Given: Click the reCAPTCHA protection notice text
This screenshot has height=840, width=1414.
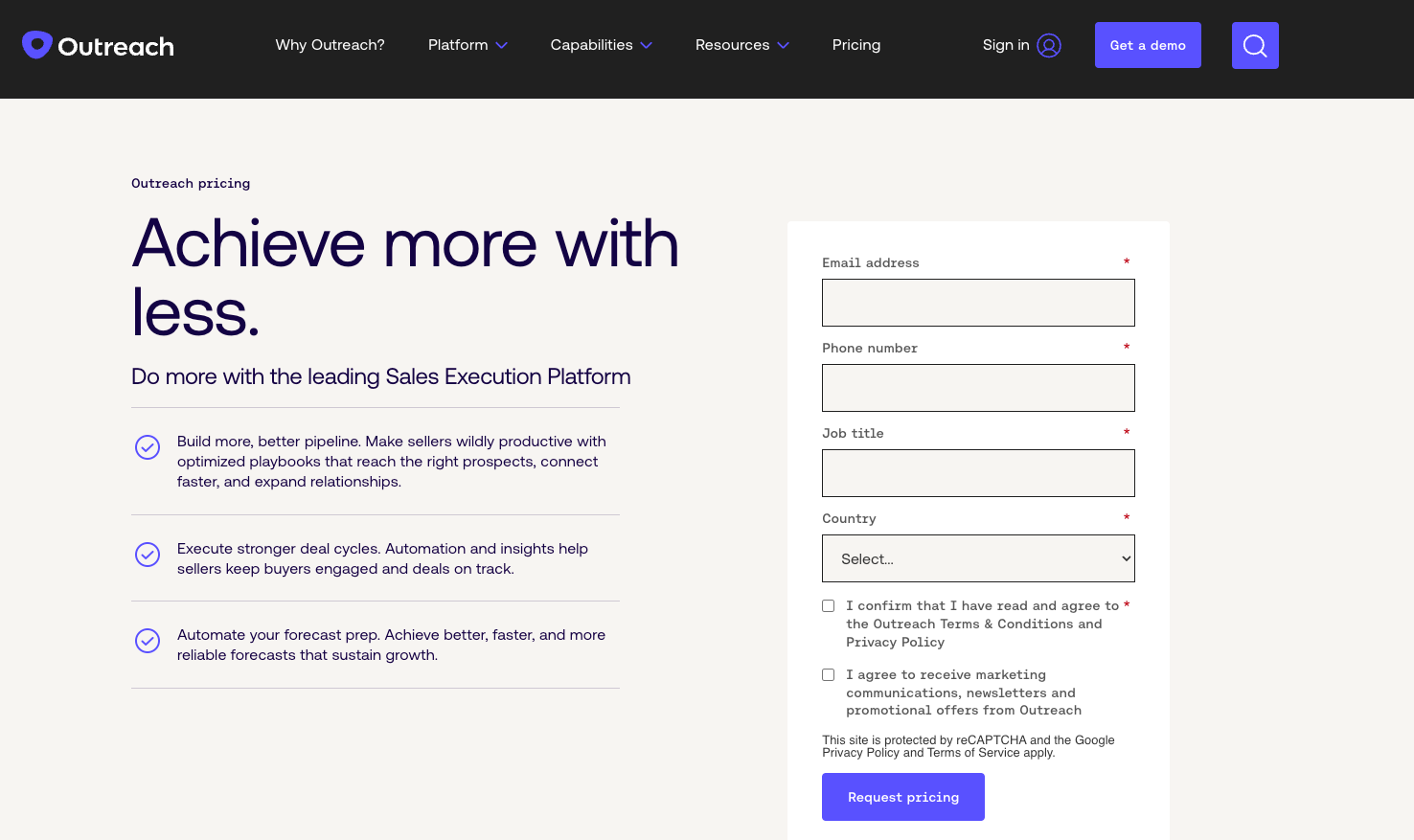Looking at the screenshot, I should (969, 746).
